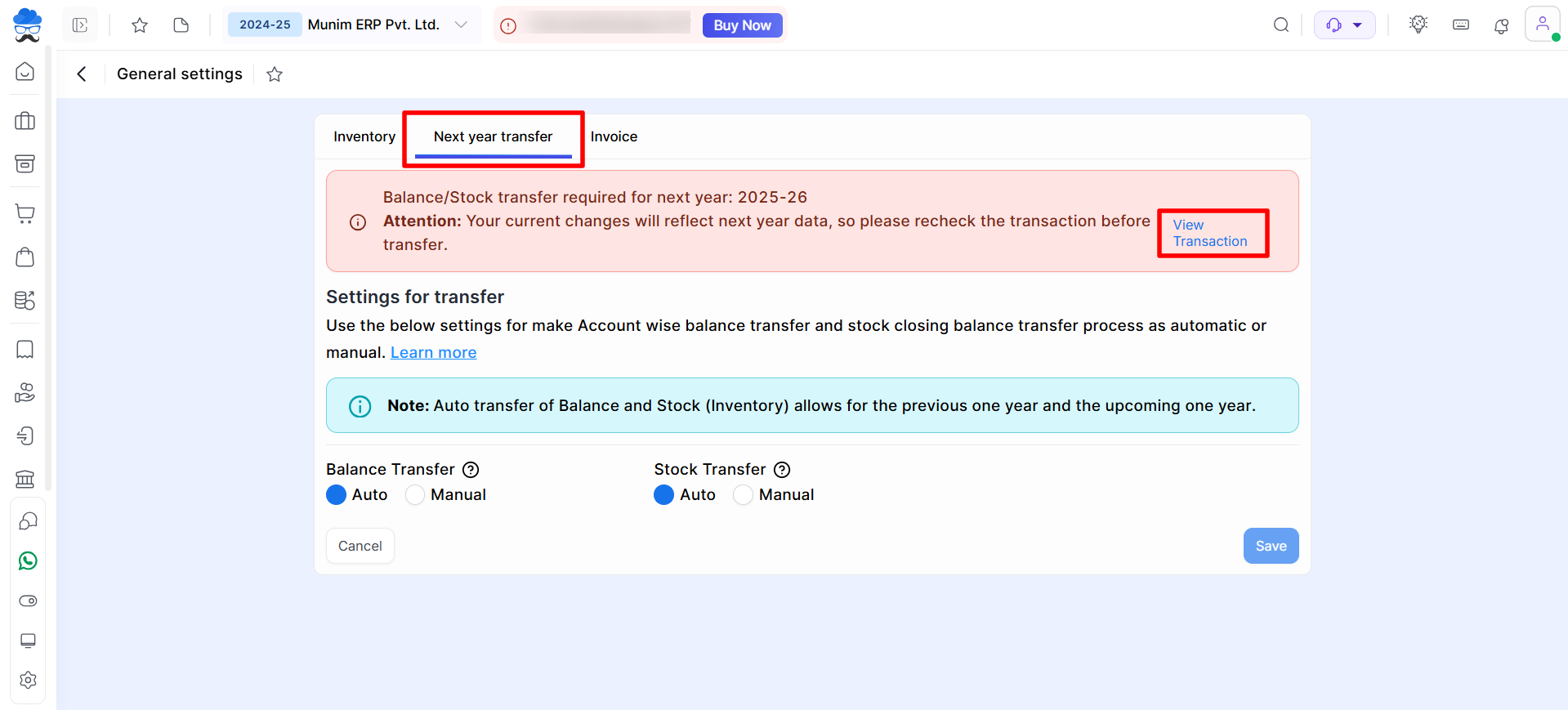Expand the Munim ERP company dropdown
The width and height of the screenshot is (1568, 710).
pos(461,25)
